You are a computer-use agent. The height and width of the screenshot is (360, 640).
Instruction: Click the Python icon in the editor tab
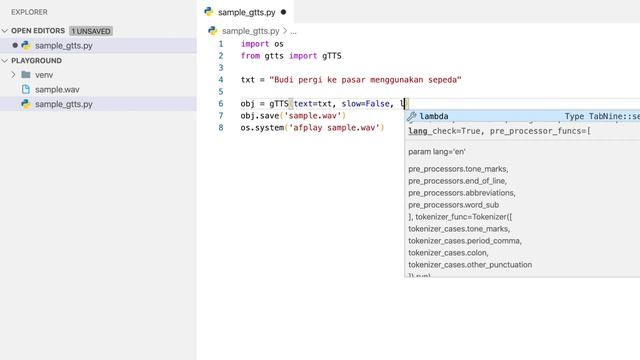209,12
